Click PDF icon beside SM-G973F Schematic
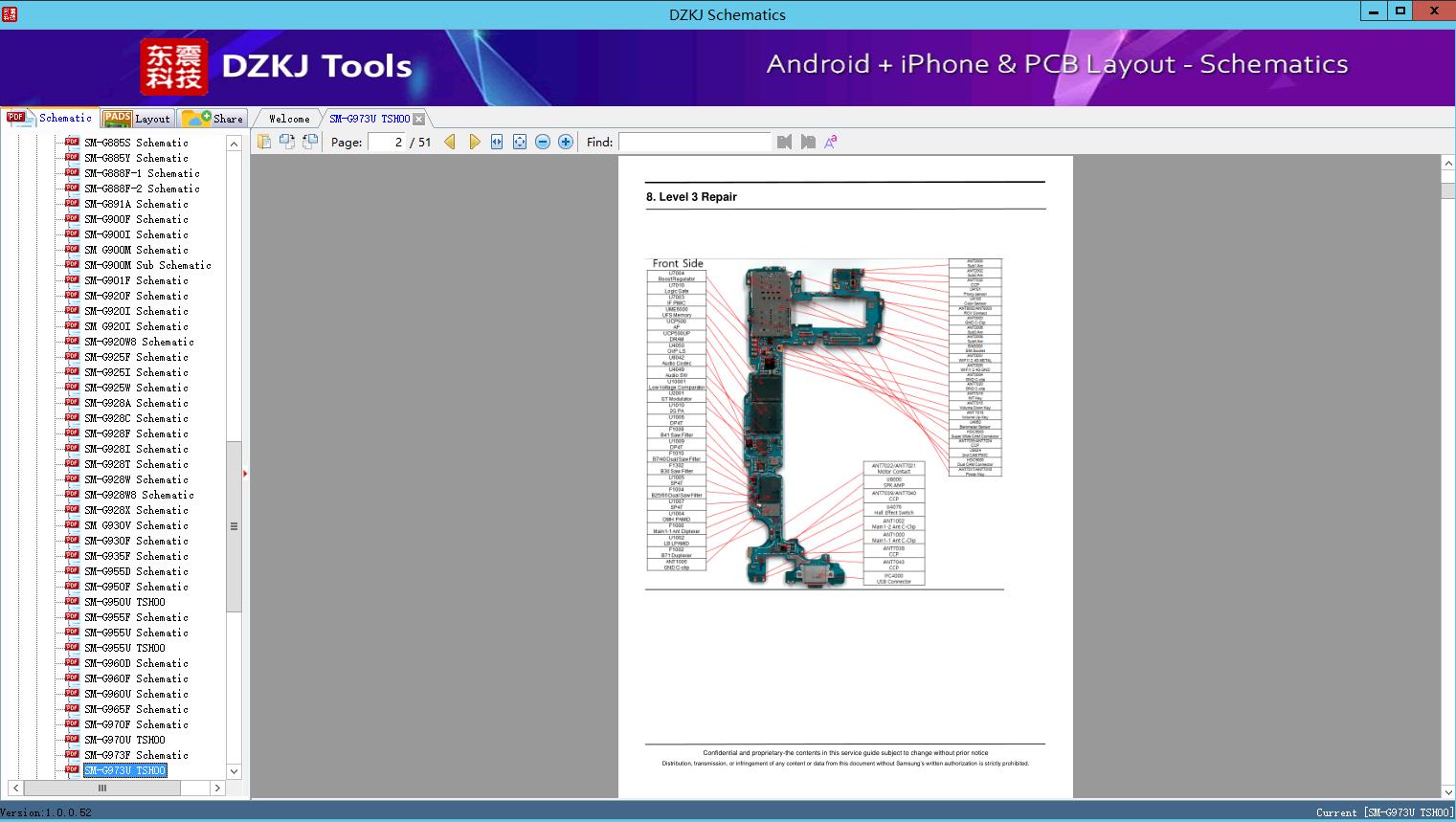Screen dimensions: 1456x822 (72, 754)
